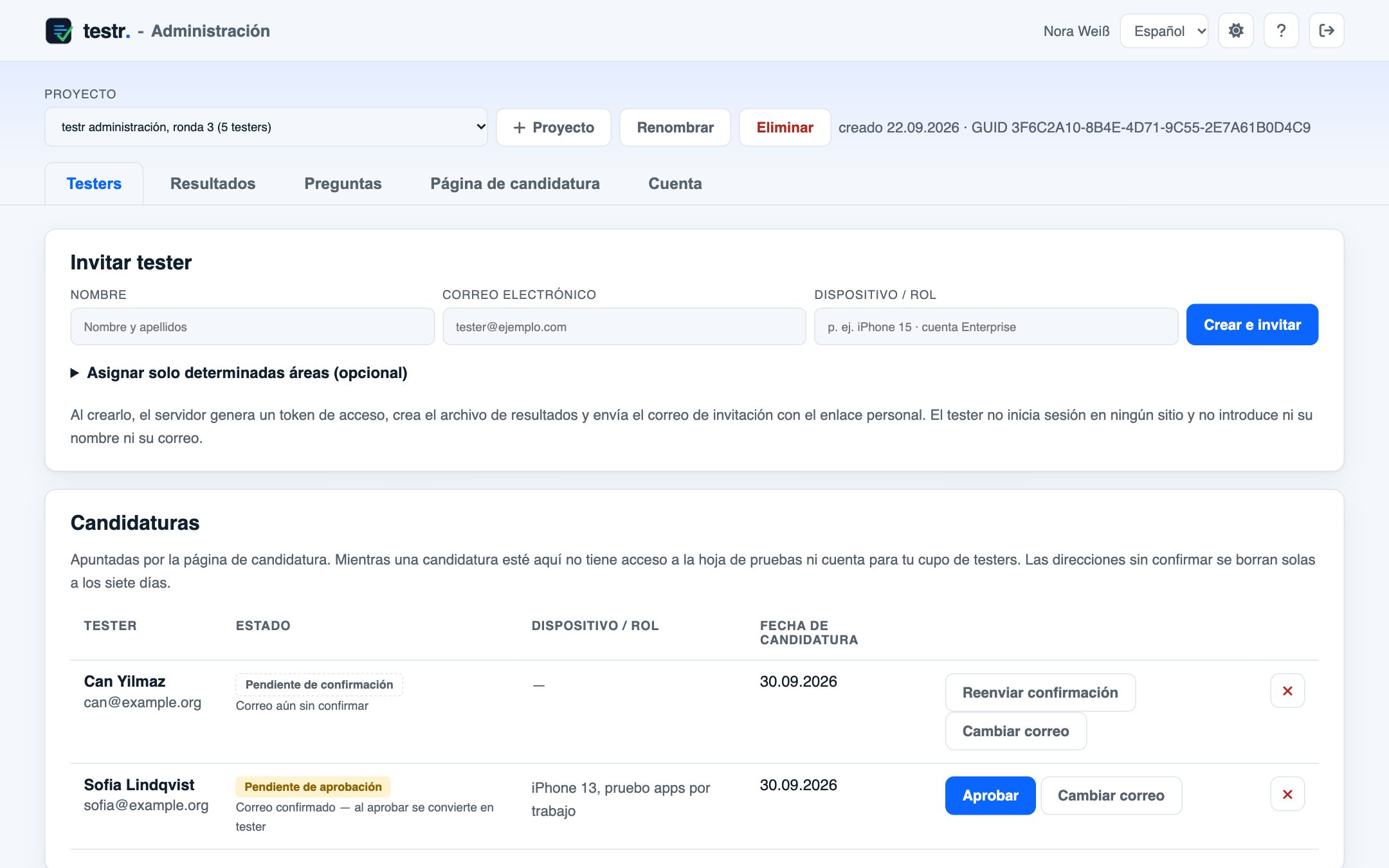This screenshot has width=1389, height=868.
Task: Open the Español language dropdown
Action: point(1164,31)
